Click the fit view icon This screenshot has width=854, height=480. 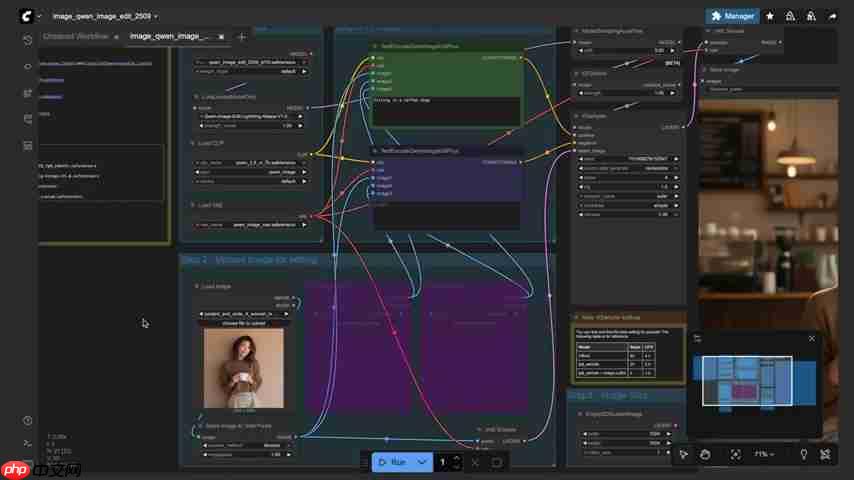pos(735,454)
